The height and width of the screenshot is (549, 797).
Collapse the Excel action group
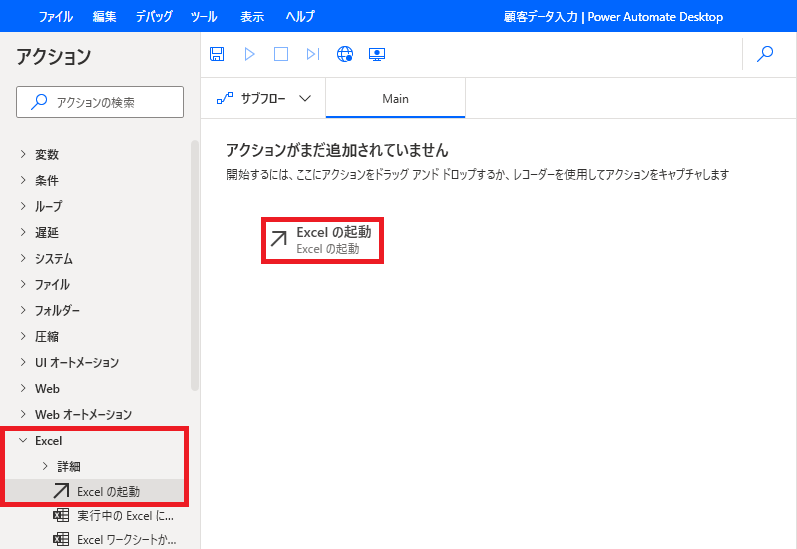[23, 440]
